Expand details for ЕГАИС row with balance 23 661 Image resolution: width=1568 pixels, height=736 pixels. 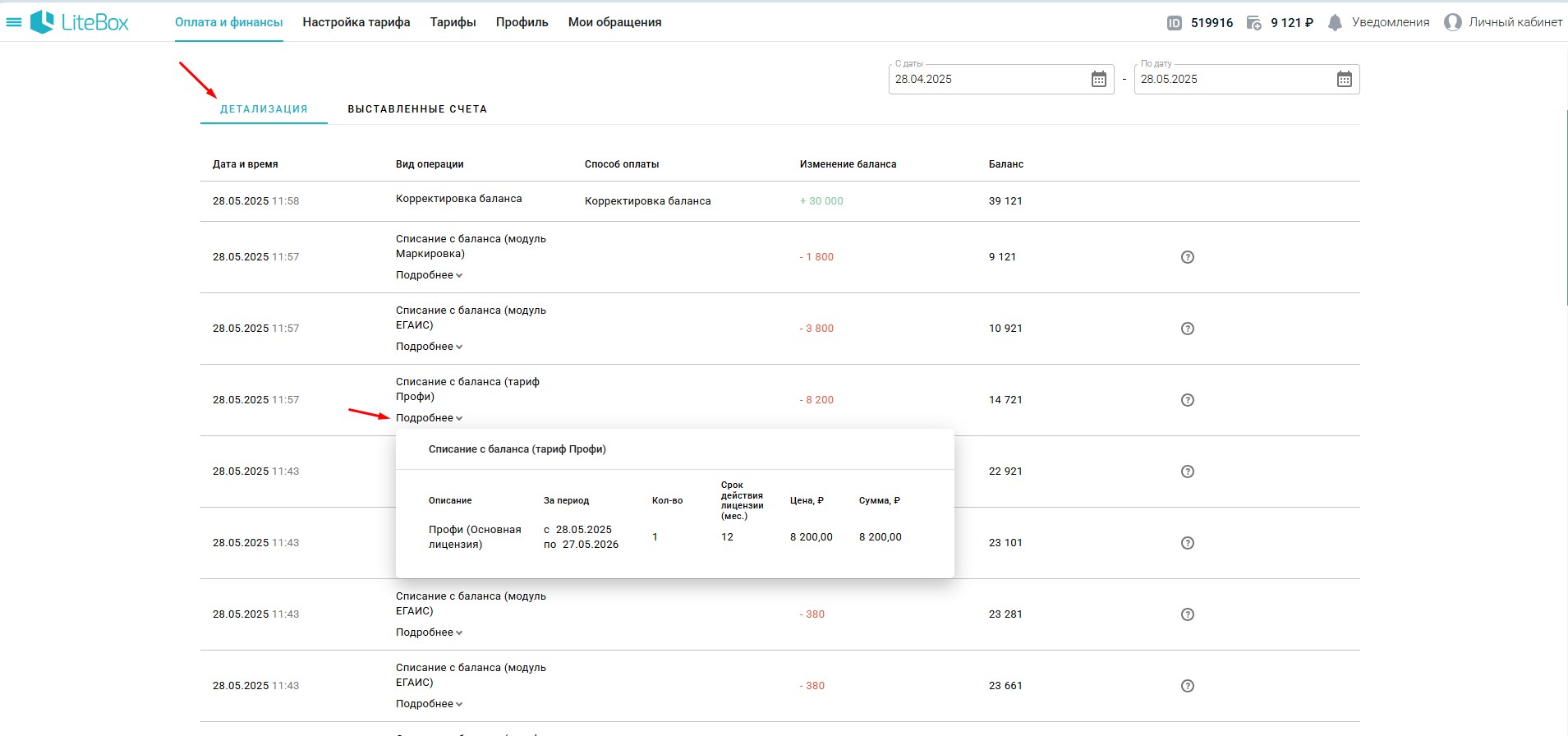click(429, 704)
